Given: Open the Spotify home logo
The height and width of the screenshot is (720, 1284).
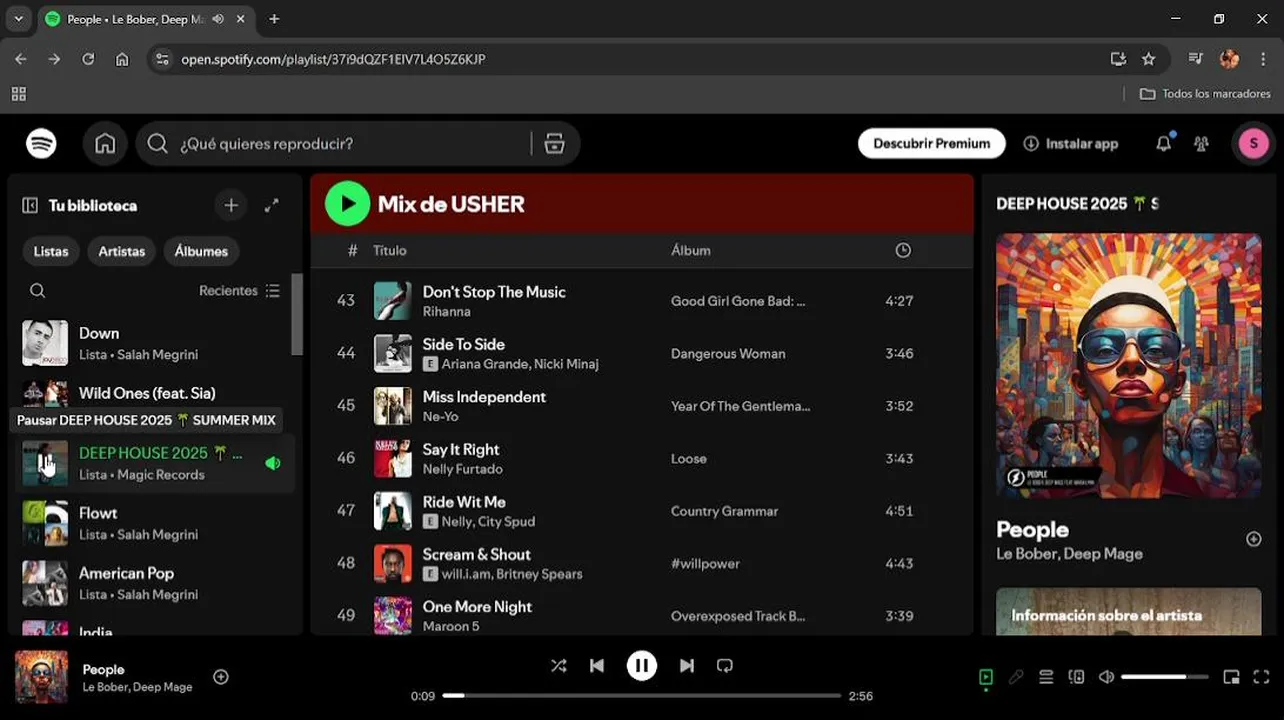Looking at the screenshot, I should (x=41, y=144).
